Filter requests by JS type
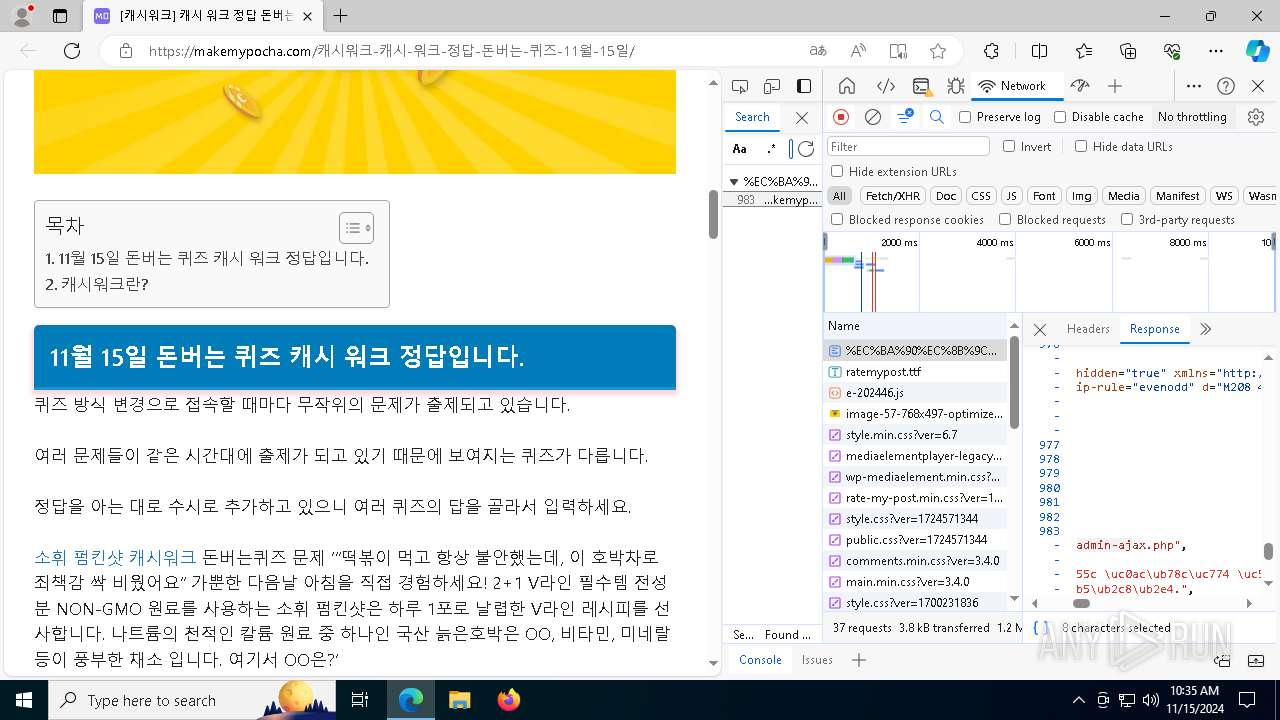The width and height of the screenshot is (1280, 720). (x=1012, y=196)
